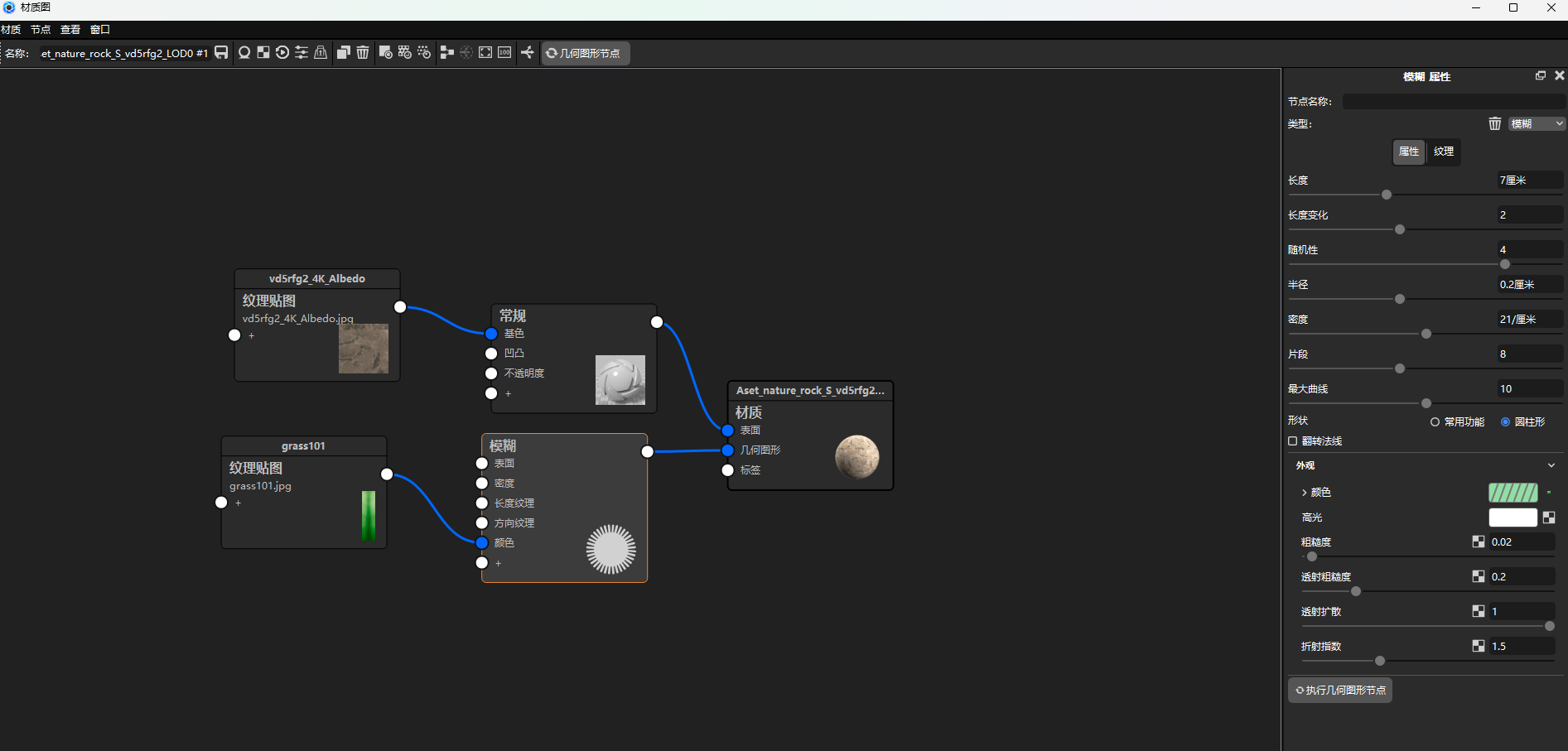The image size is (1568, 751).
Task: Select the 常用形状 radio button
Action: (x=1435, y=421)
